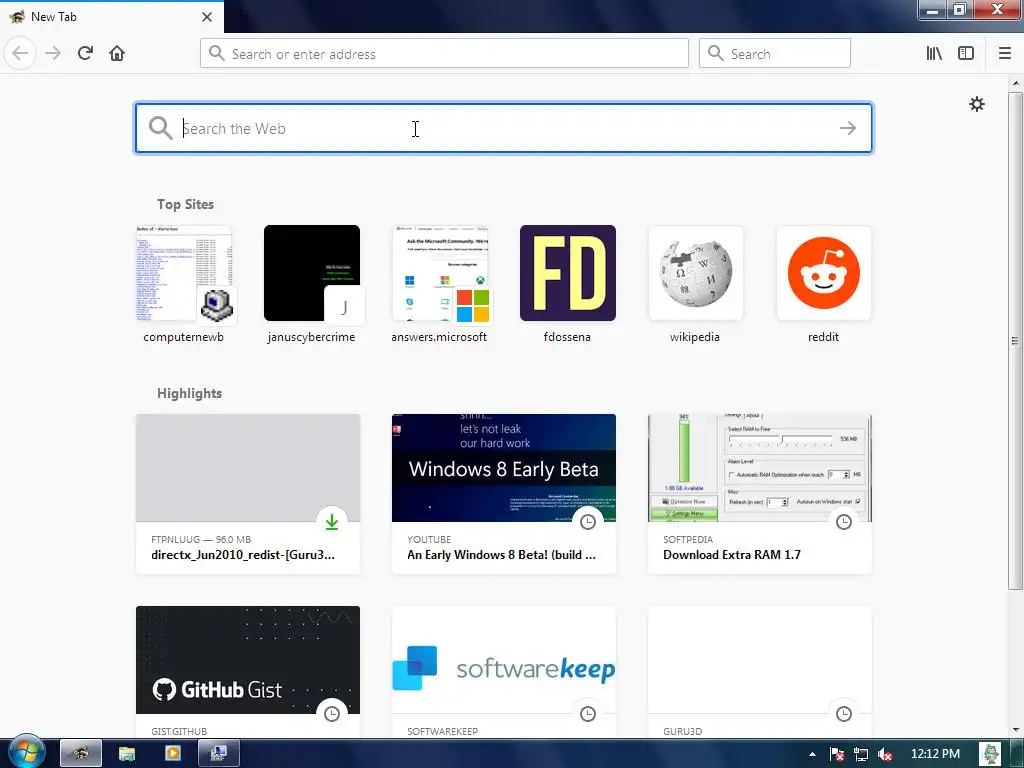This screenshot has width=1024, height=768.
Task: Open the home page icon
Action: coord(117,54)
